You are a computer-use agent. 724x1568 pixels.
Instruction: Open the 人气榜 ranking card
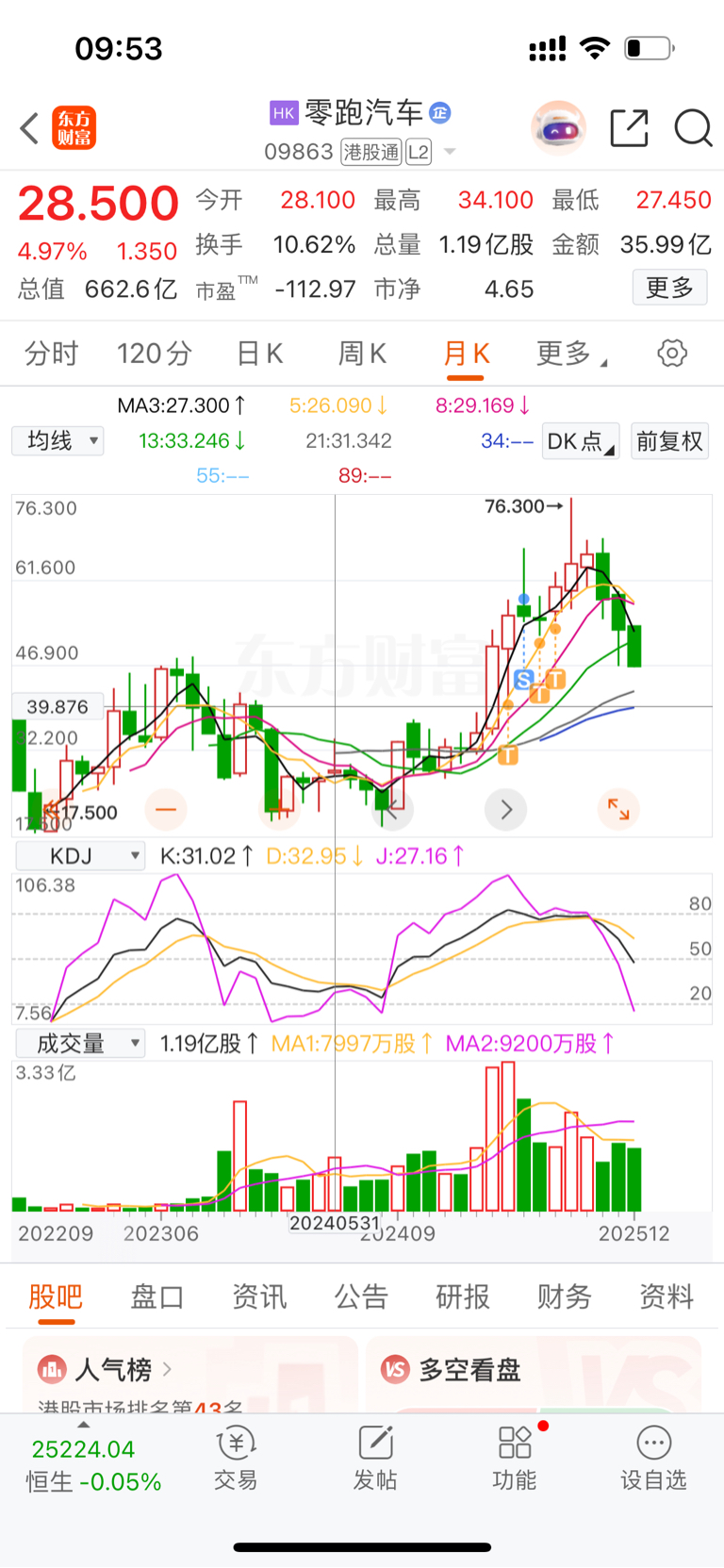190,1374
